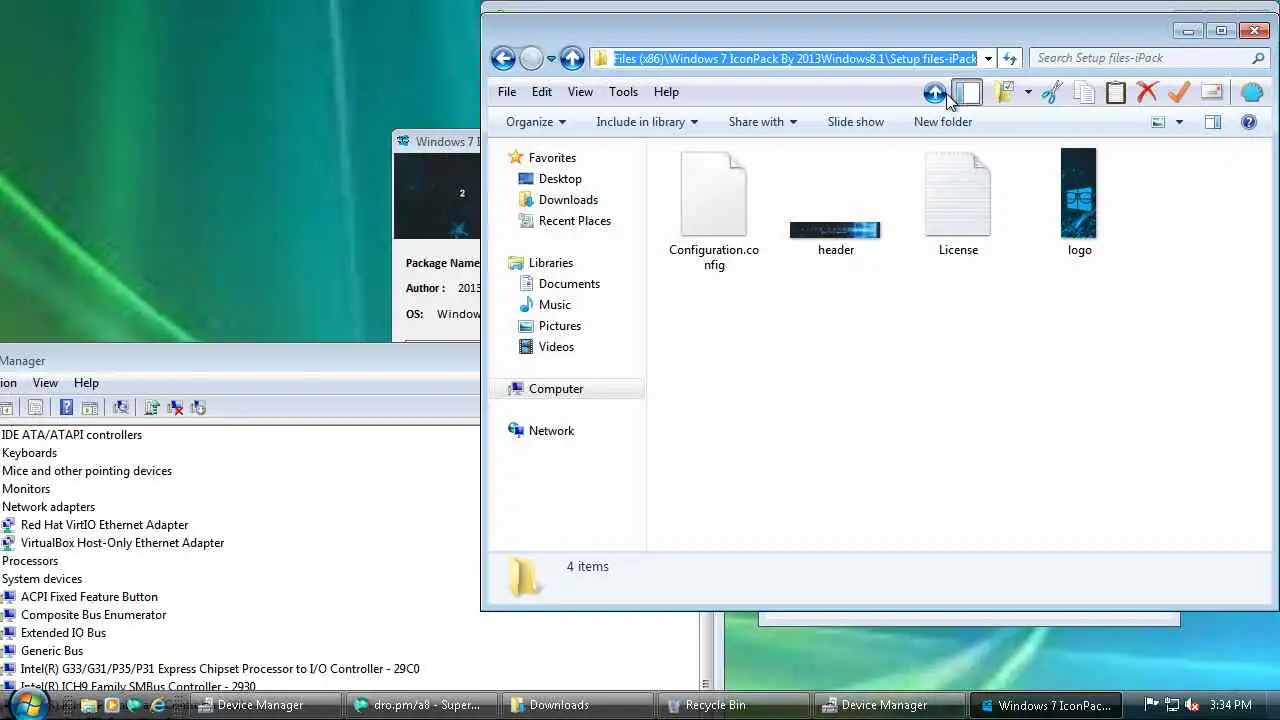Image resolution: width=1280 pixels, height=720 pixels.
Task: Open View menu in Device Manager
Action: (45, 383)
